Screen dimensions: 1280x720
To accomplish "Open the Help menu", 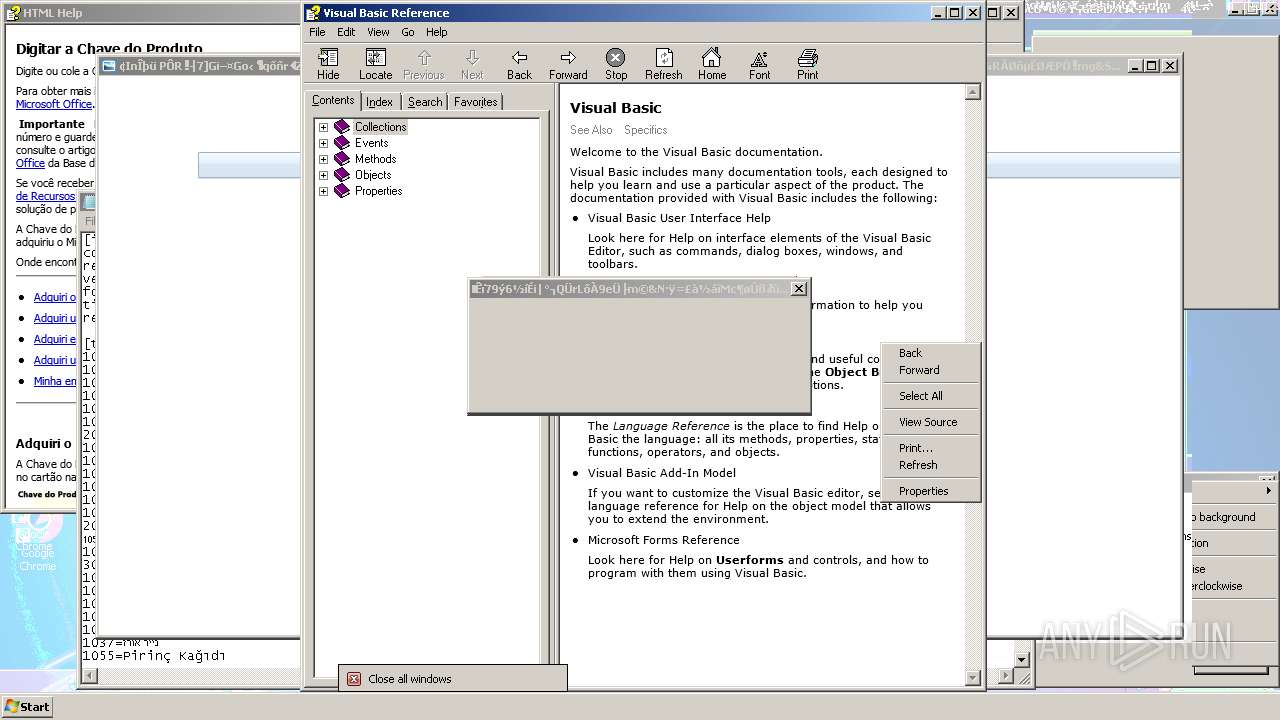I will [437, 32].
